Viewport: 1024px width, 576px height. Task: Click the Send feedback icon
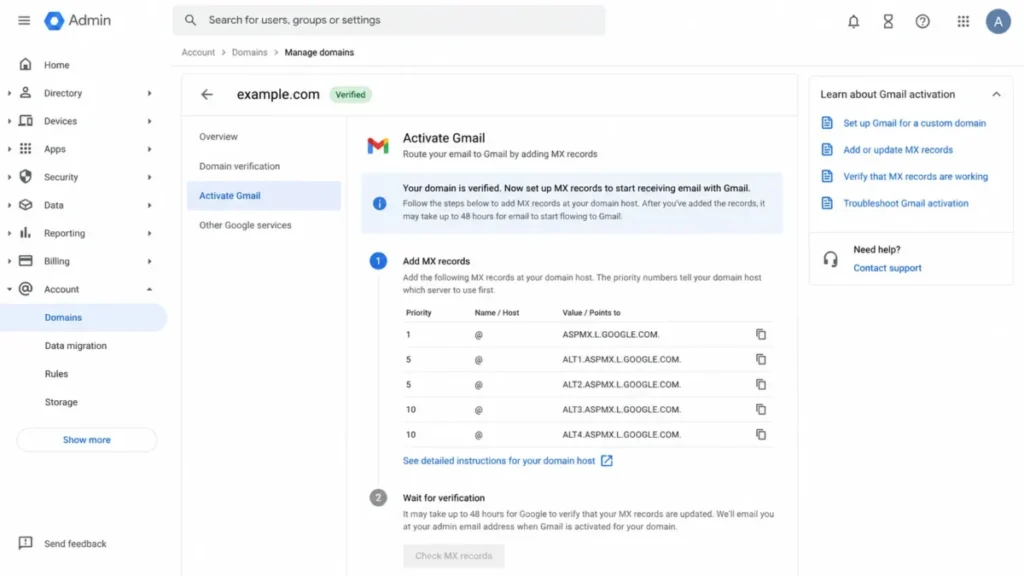coord(25,543)
